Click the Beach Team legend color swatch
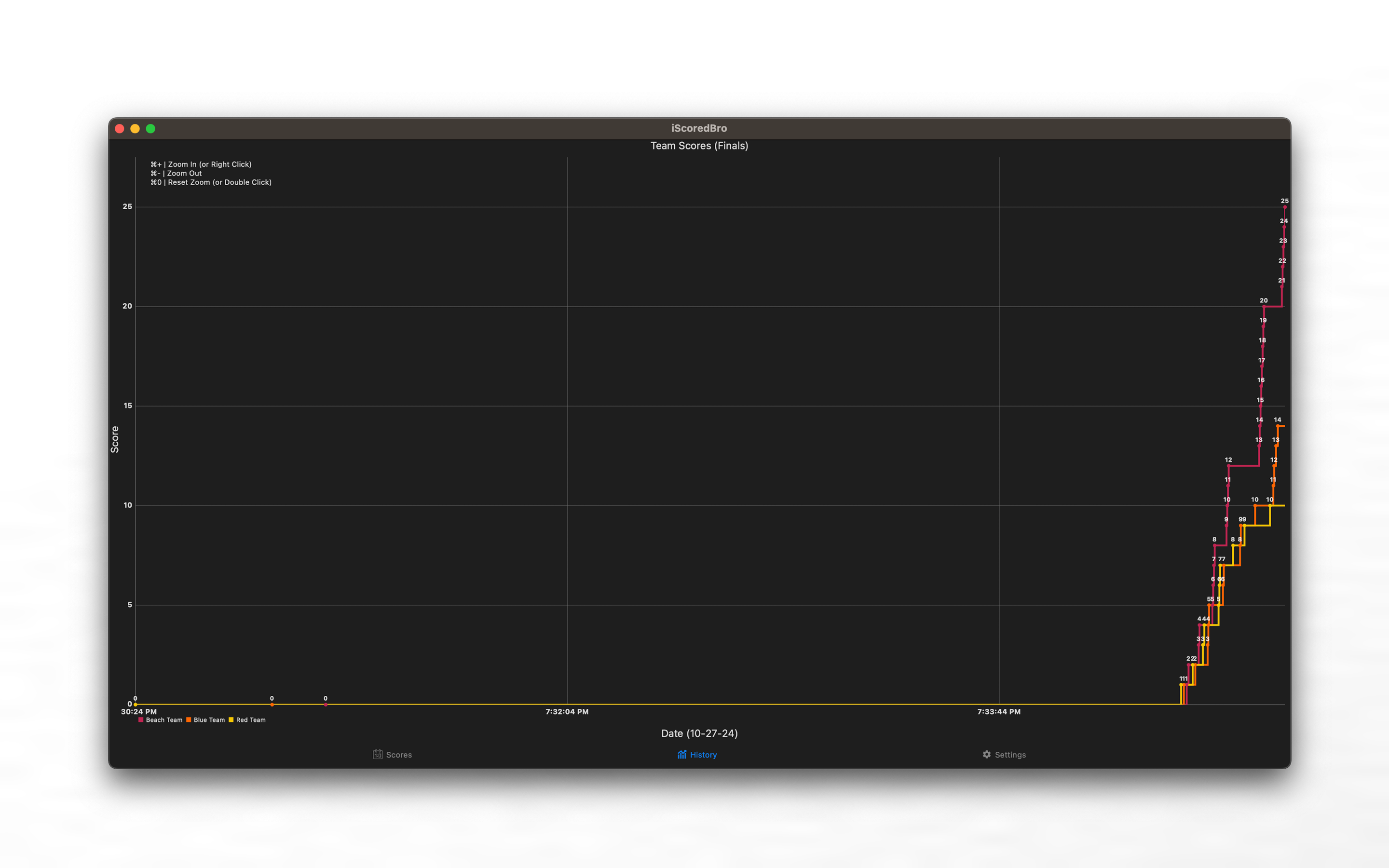 [141, 720]
